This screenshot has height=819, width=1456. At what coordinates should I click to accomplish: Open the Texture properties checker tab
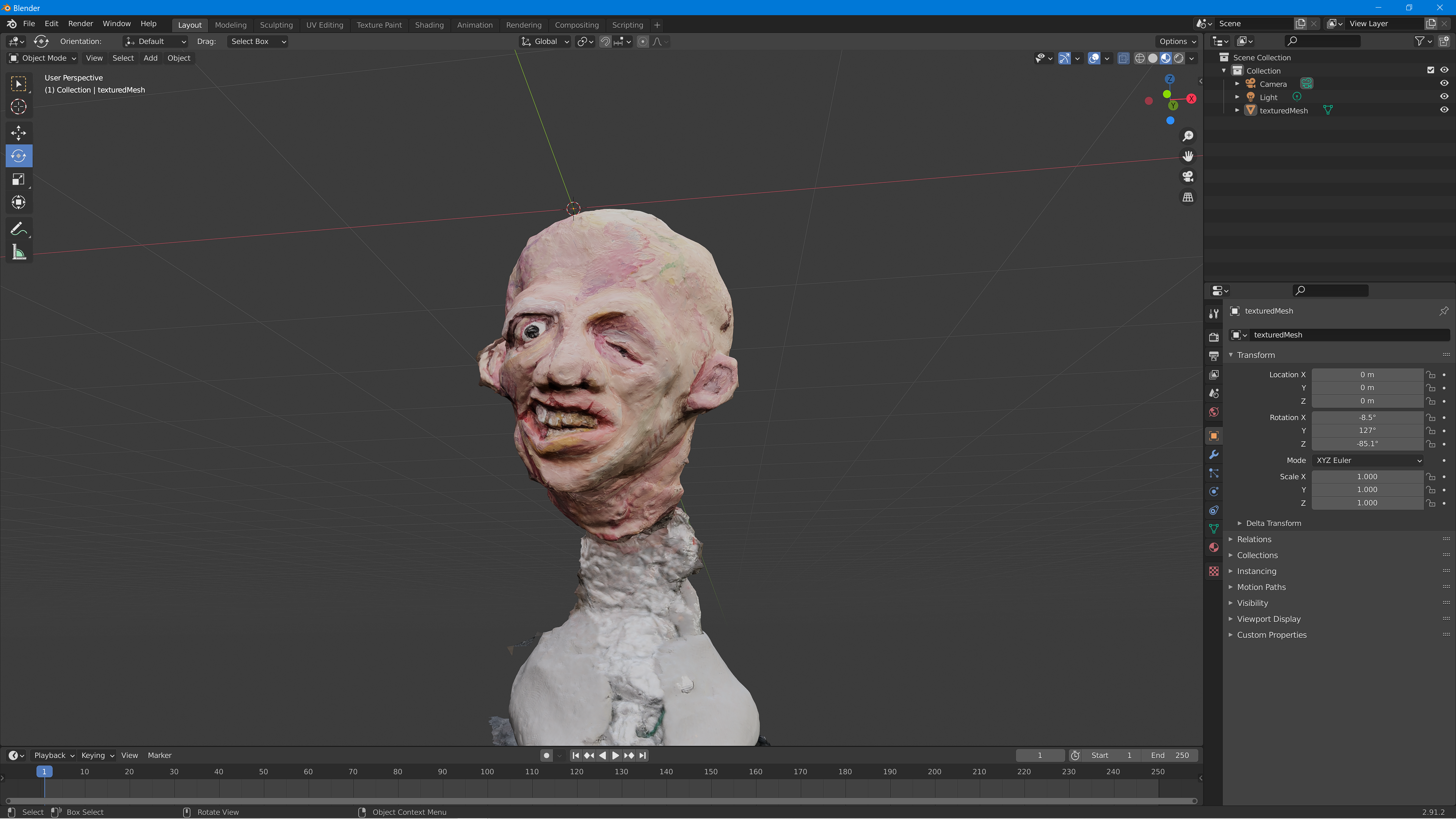[x=1213, y=571]
